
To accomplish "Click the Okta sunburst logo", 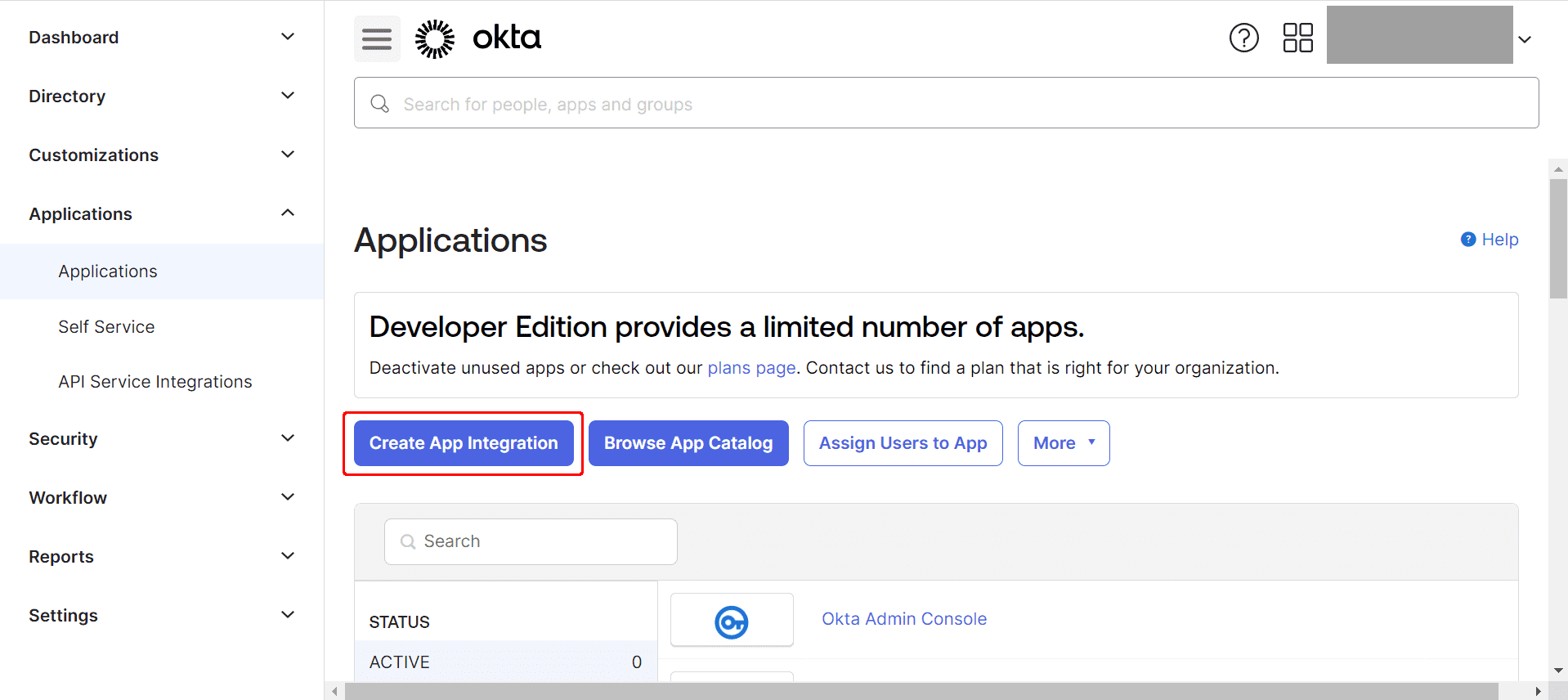I will pyautogui.click(x=435, y=38).
